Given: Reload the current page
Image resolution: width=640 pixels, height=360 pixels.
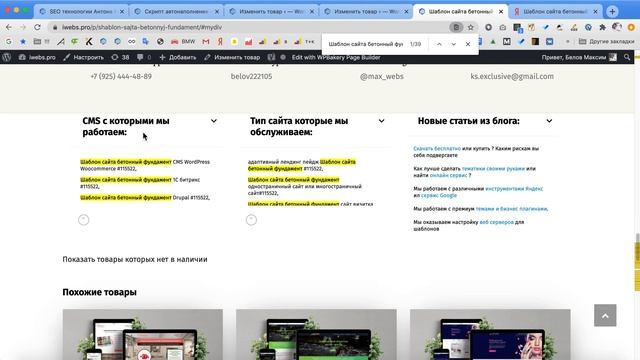Looking at the screenshot, I should (37, 27).
